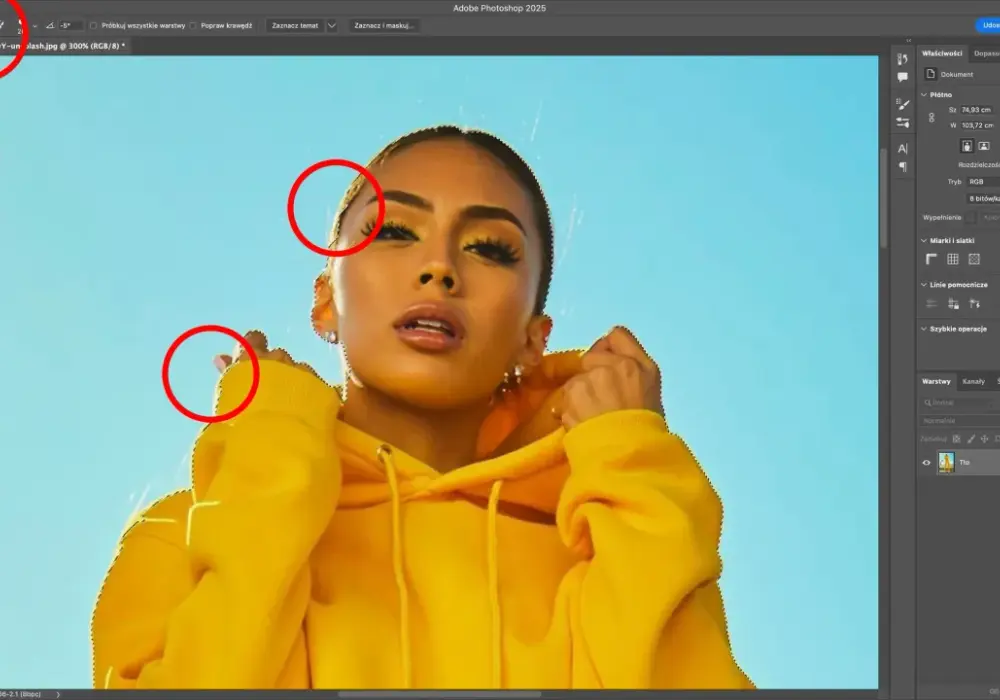Set canvas orientation to portrait
Image resolution: width=1000 pixels, height=700 pixels.
click(x=967, y=146)
